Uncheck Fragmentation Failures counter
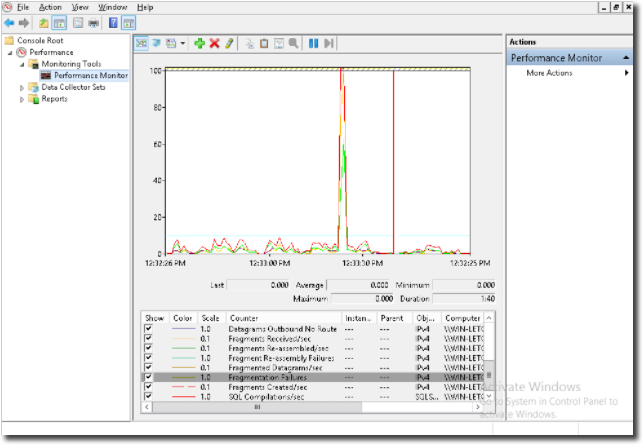The image size is (643, 445). tap(148, 377)
